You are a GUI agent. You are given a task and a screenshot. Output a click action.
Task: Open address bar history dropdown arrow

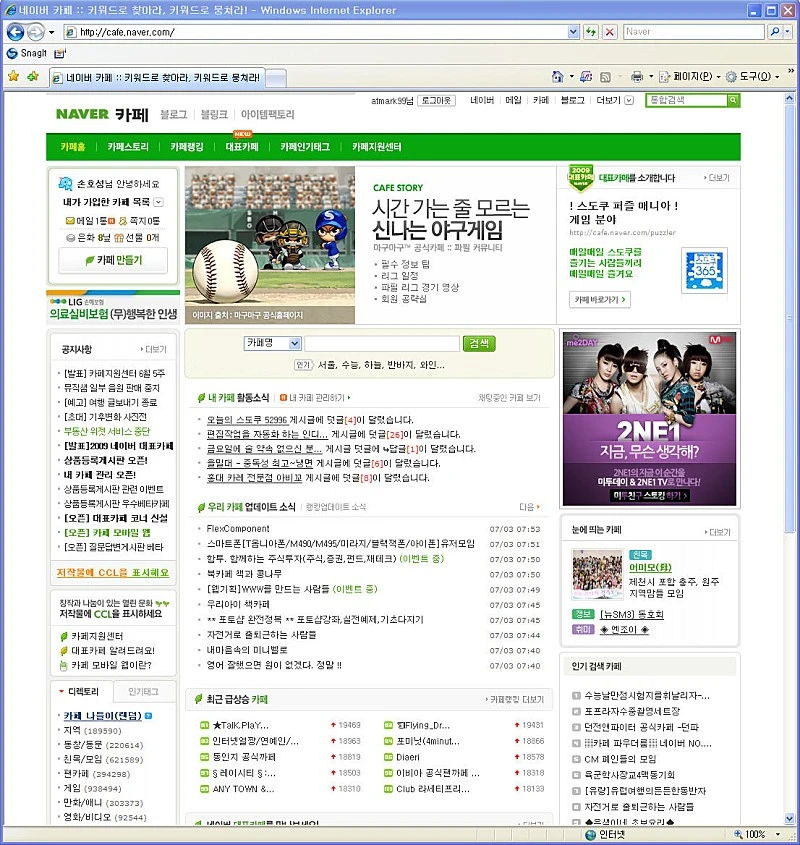click(573, 32)
